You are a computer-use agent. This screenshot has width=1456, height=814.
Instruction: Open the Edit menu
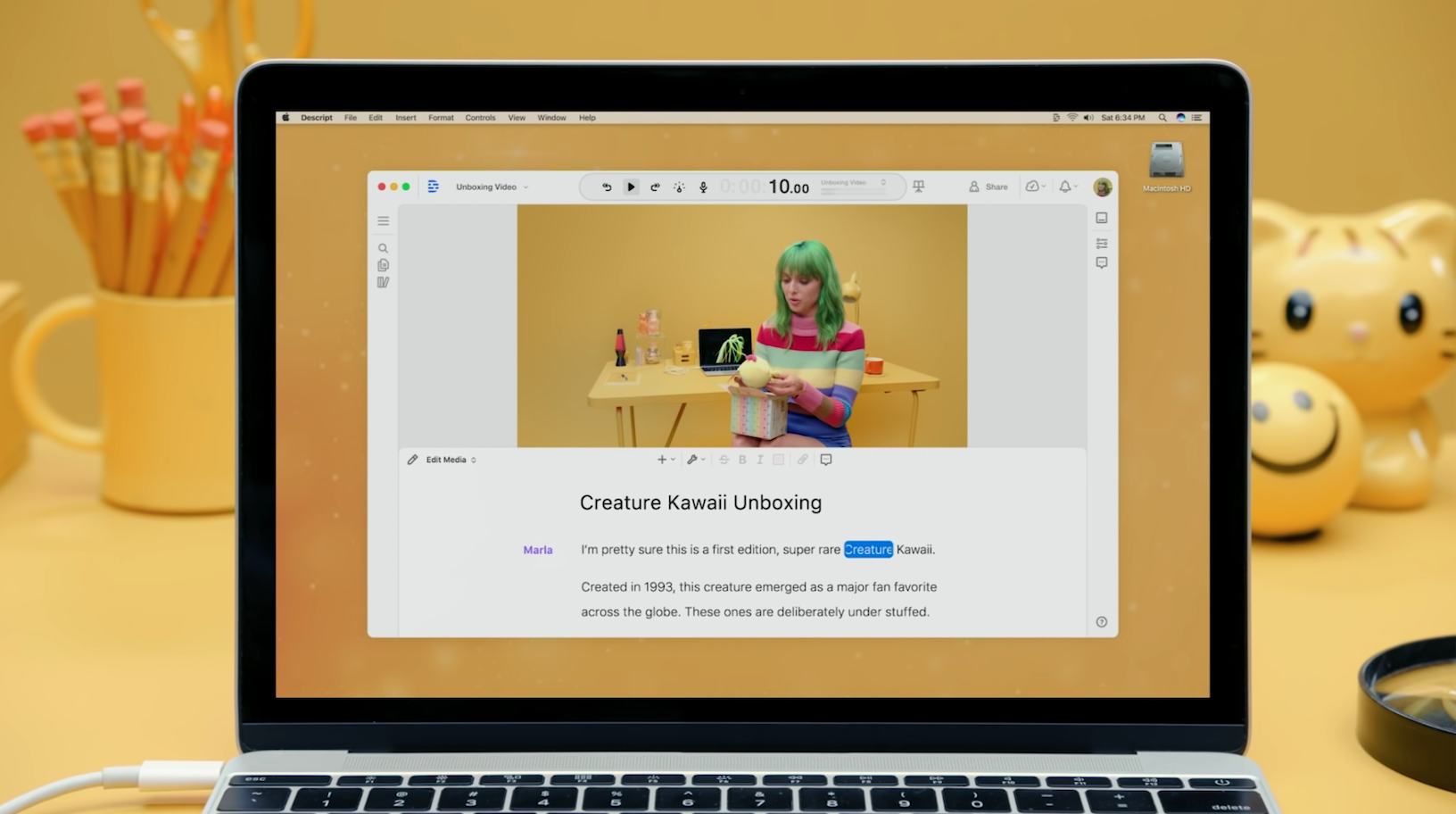coord(376,118)
